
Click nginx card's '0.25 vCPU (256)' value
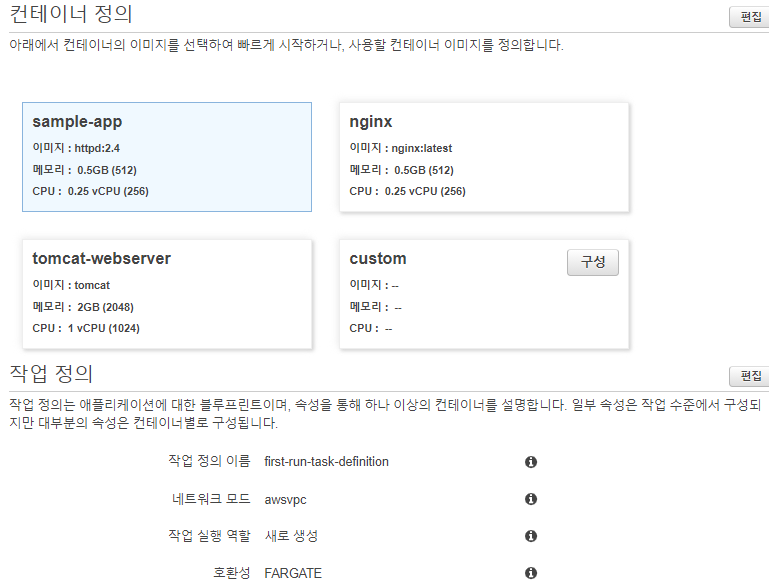[425, 191]
